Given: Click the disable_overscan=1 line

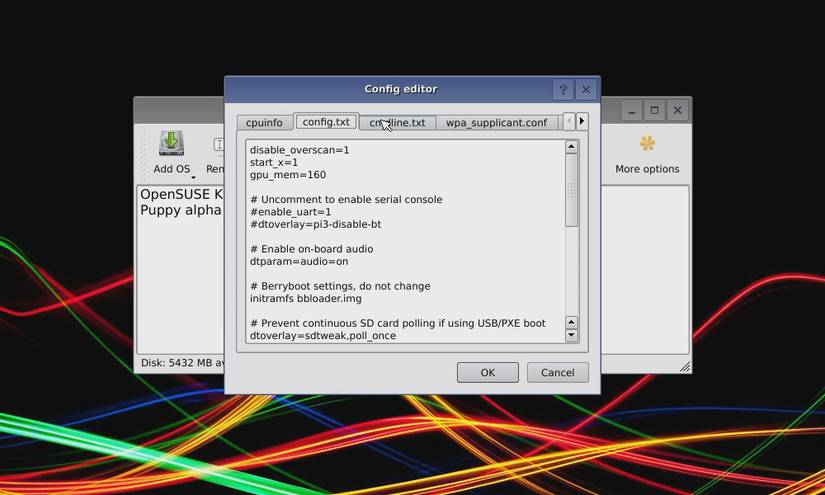Looking at the screenshot, I should (x=299, y=150).
